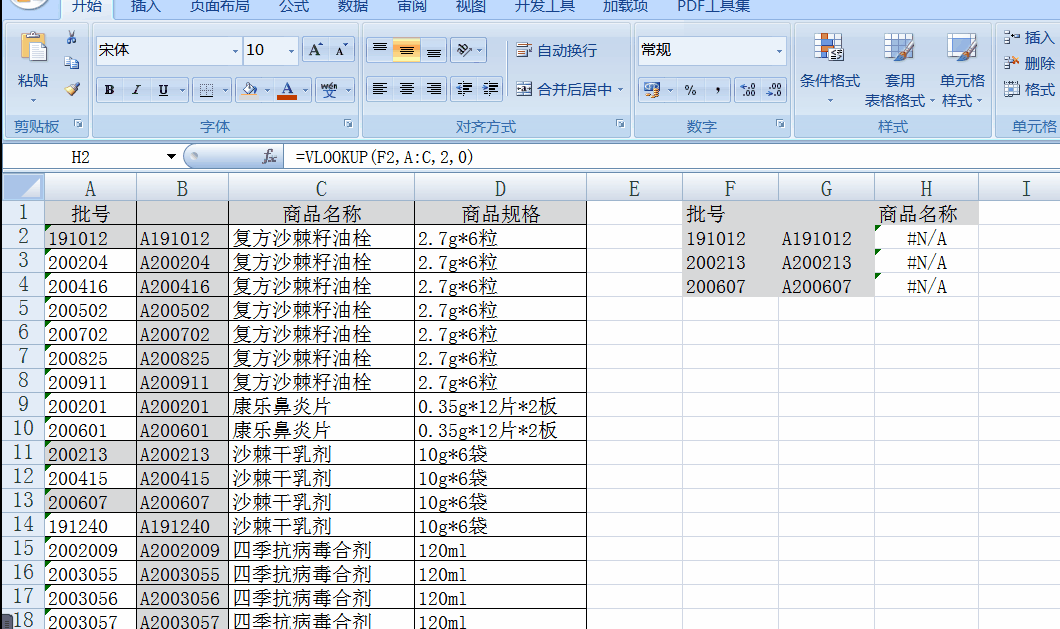Image resolution: width=1060 pixels, height=629 pixels.
Task: Open the 宋体 font name dropdown
Action: [235, 51]
